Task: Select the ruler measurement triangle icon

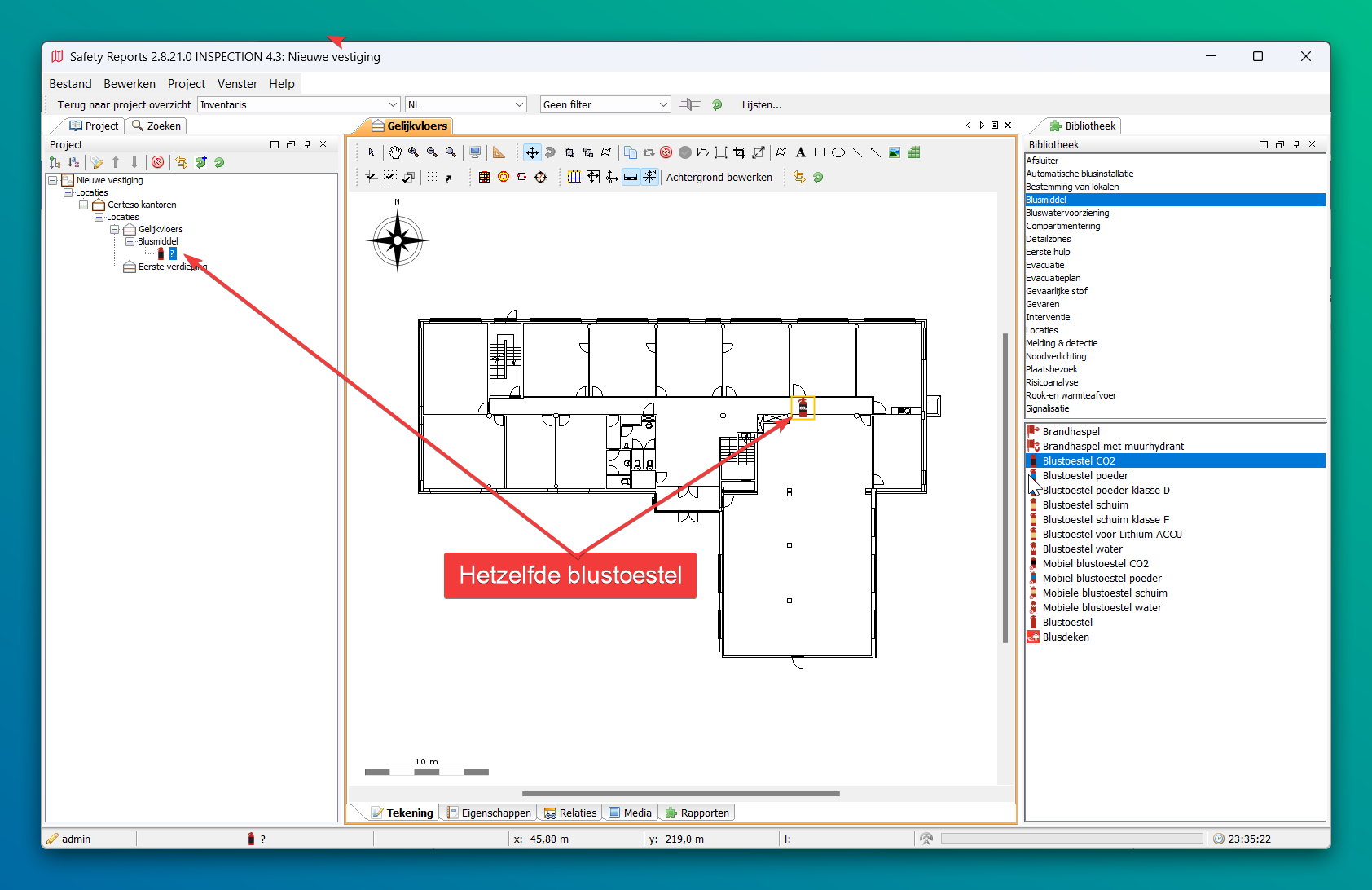Action: point(499,152)
